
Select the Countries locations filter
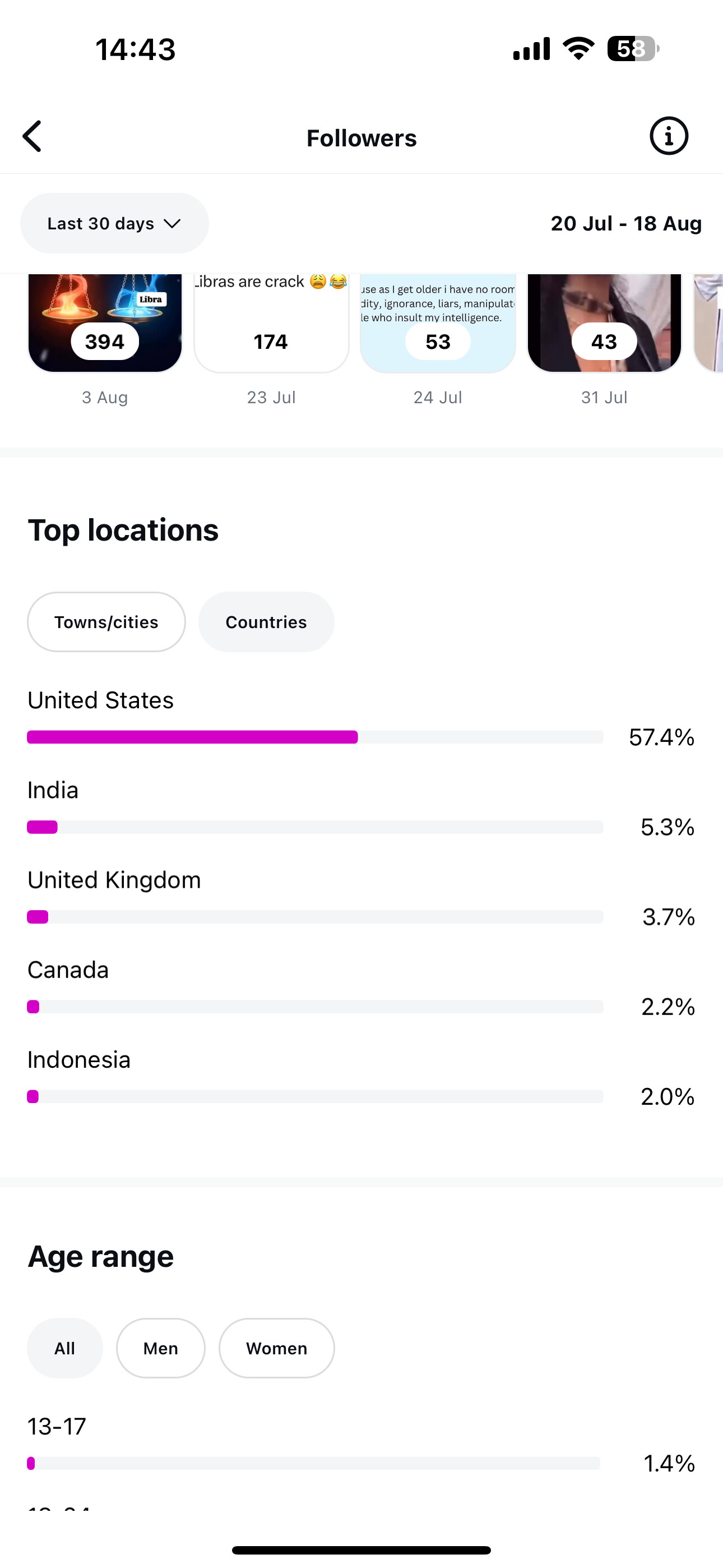click(266, 622)
